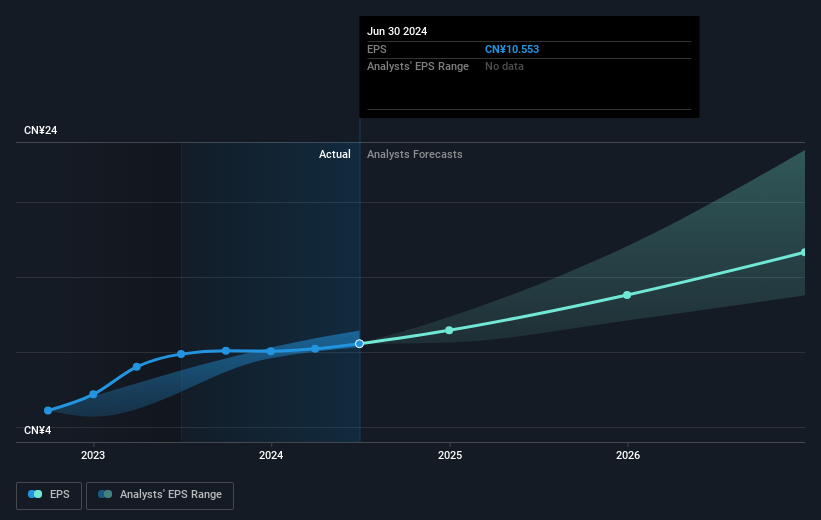Select the EPS data point at 2023
Viewport: 821px width, 520px height.
(x=93, y=394)
